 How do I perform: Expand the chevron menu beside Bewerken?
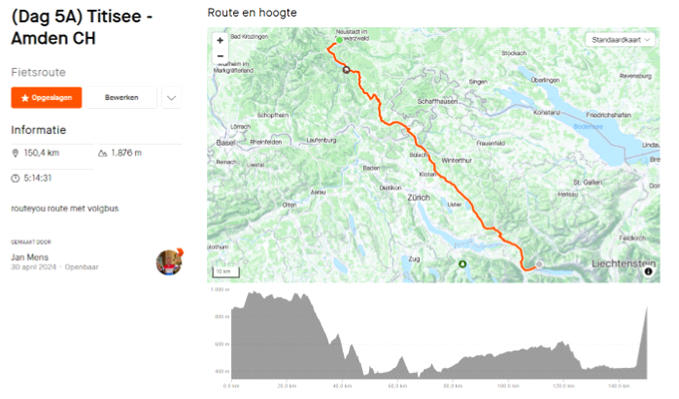pyautogui.click(x=171, y=98)
